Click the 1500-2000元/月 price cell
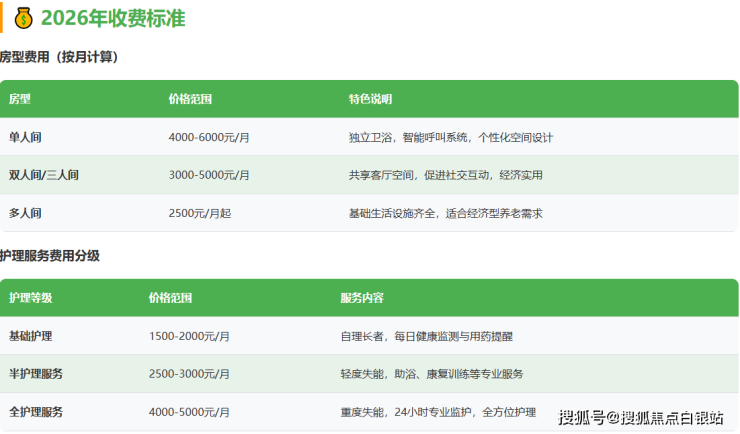Screen dimensions: 740x434 coord(189,336)
